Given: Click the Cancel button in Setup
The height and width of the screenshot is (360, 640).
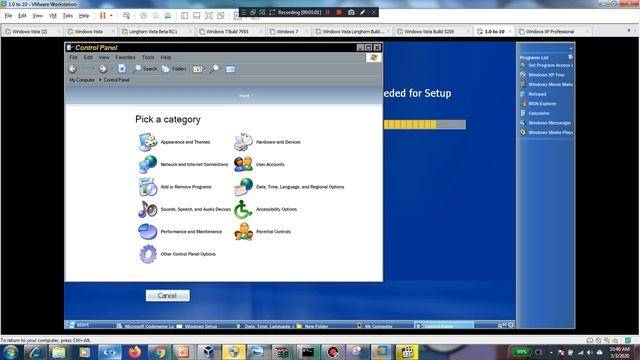Looking at the screenshot, I should tap(167, 296).
